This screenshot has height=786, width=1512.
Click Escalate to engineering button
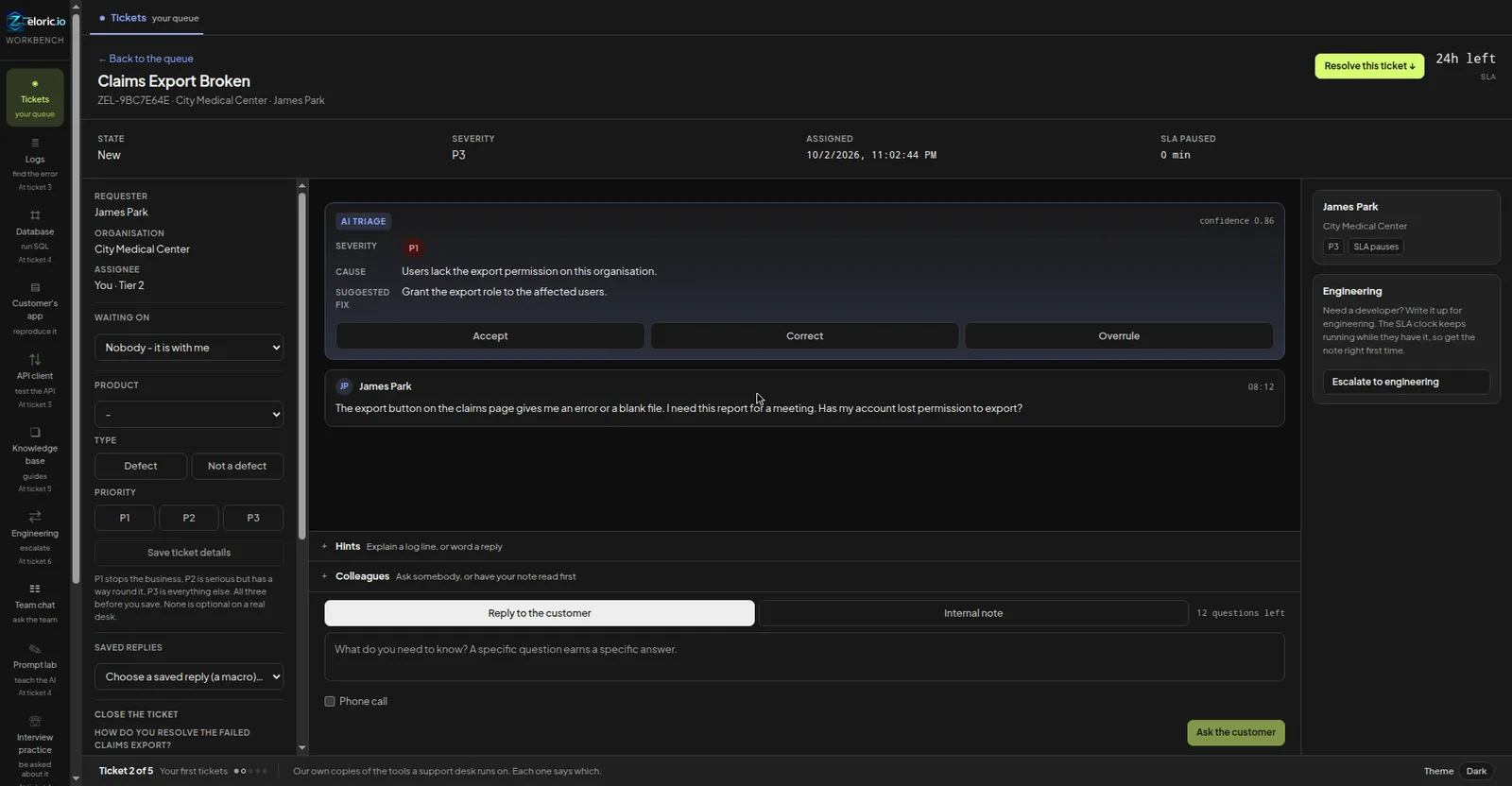[1406, 382]
